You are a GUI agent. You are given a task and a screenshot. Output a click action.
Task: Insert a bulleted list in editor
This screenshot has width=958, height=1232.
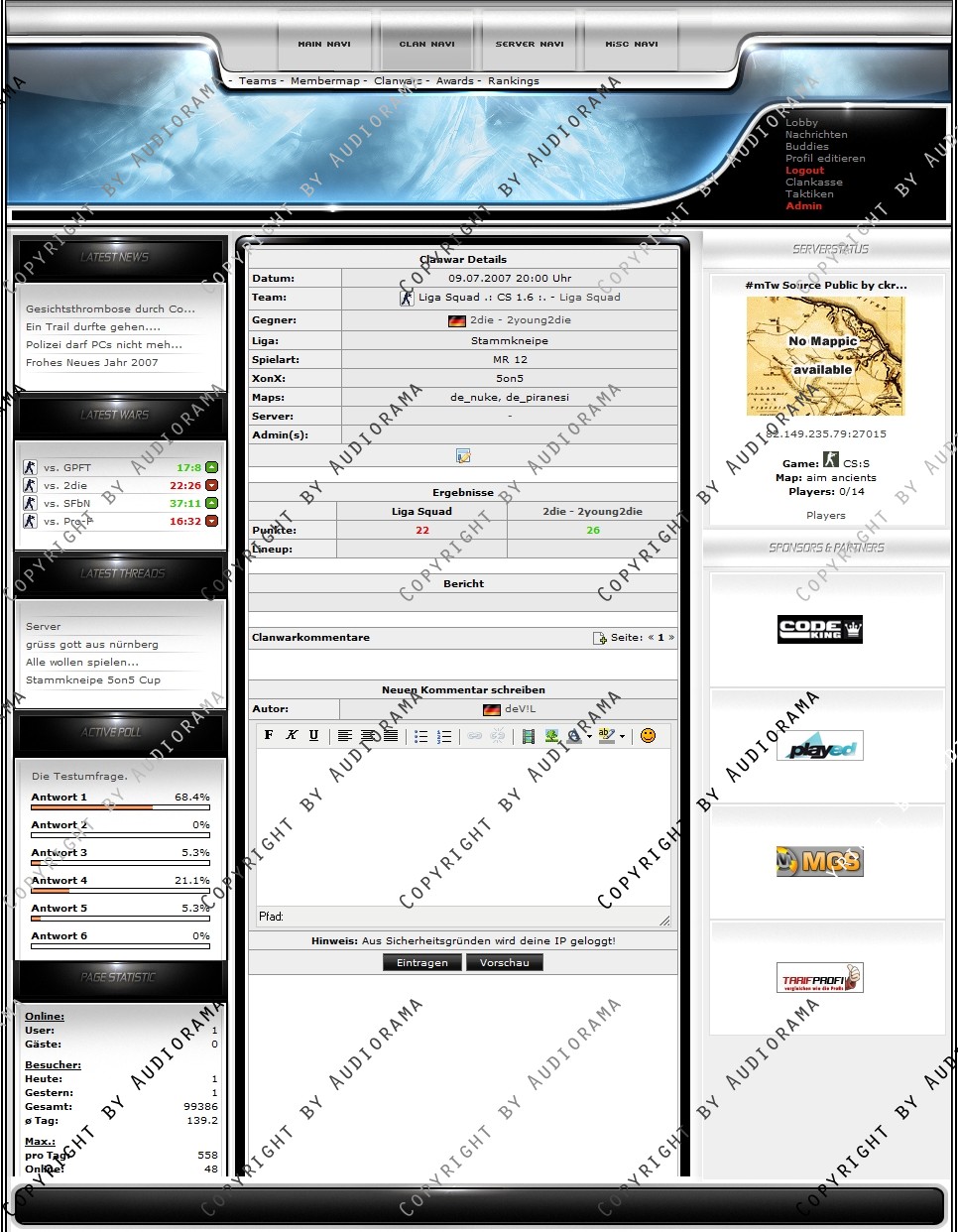(x=421, y=736)
